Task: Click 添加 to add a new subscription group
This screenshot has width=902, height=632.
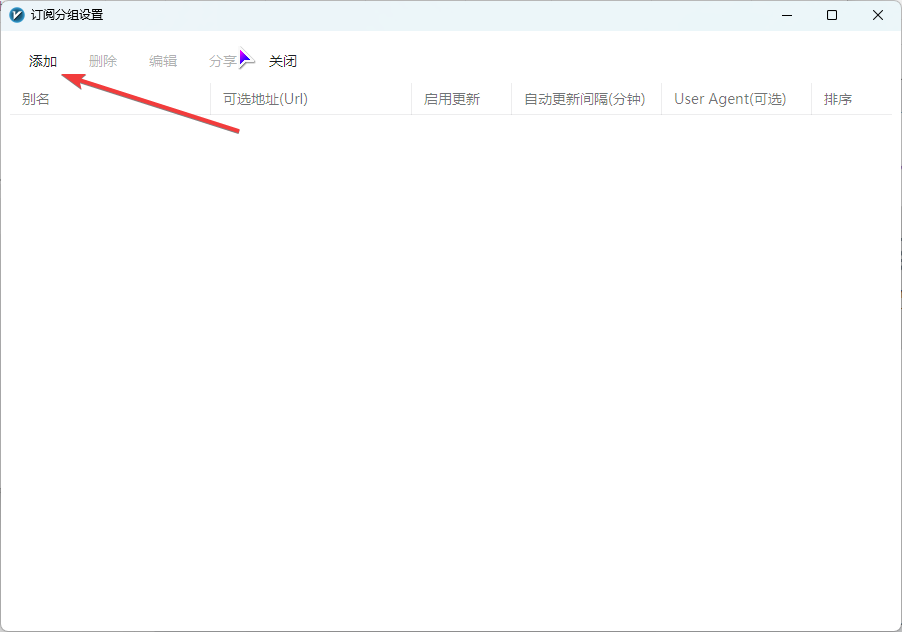Action: click(42, 60)
